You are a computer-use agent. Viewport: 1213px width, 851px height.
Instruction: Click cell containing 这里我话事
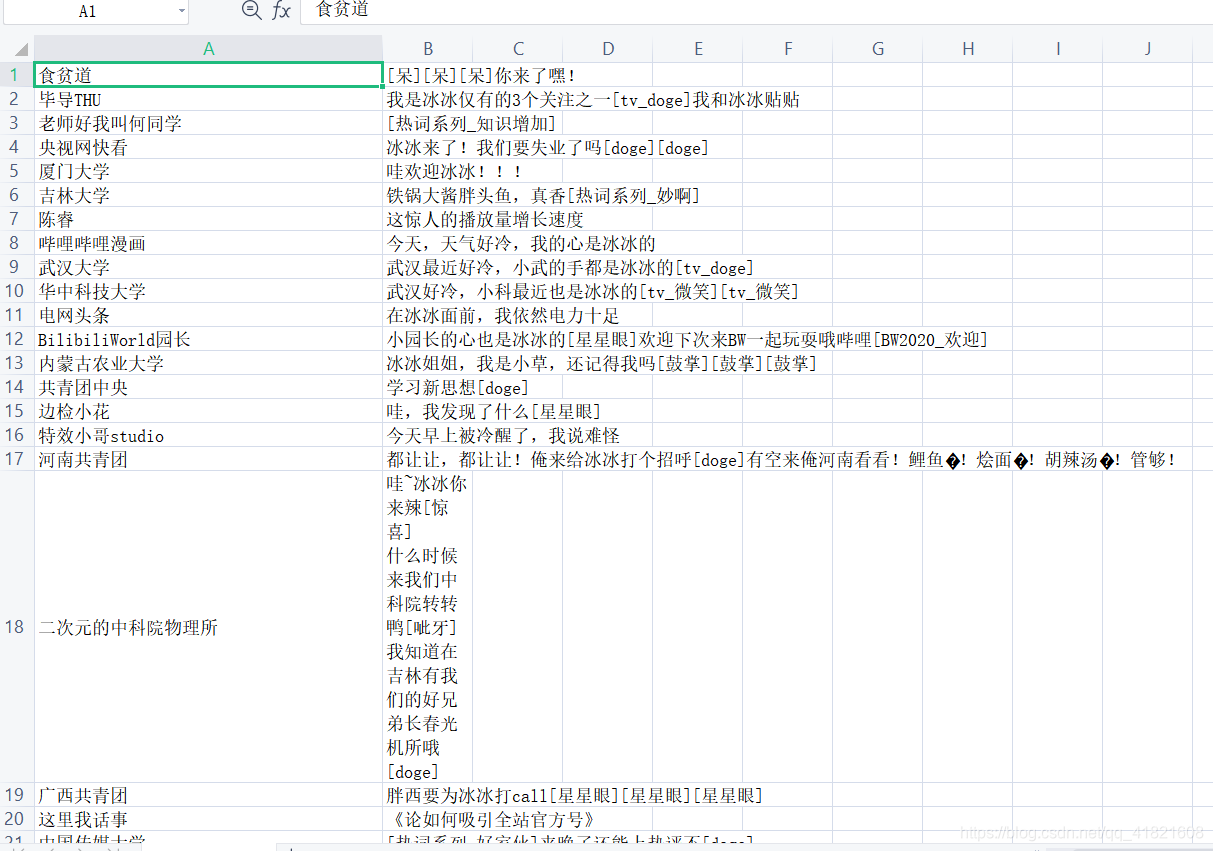point(209,819)
